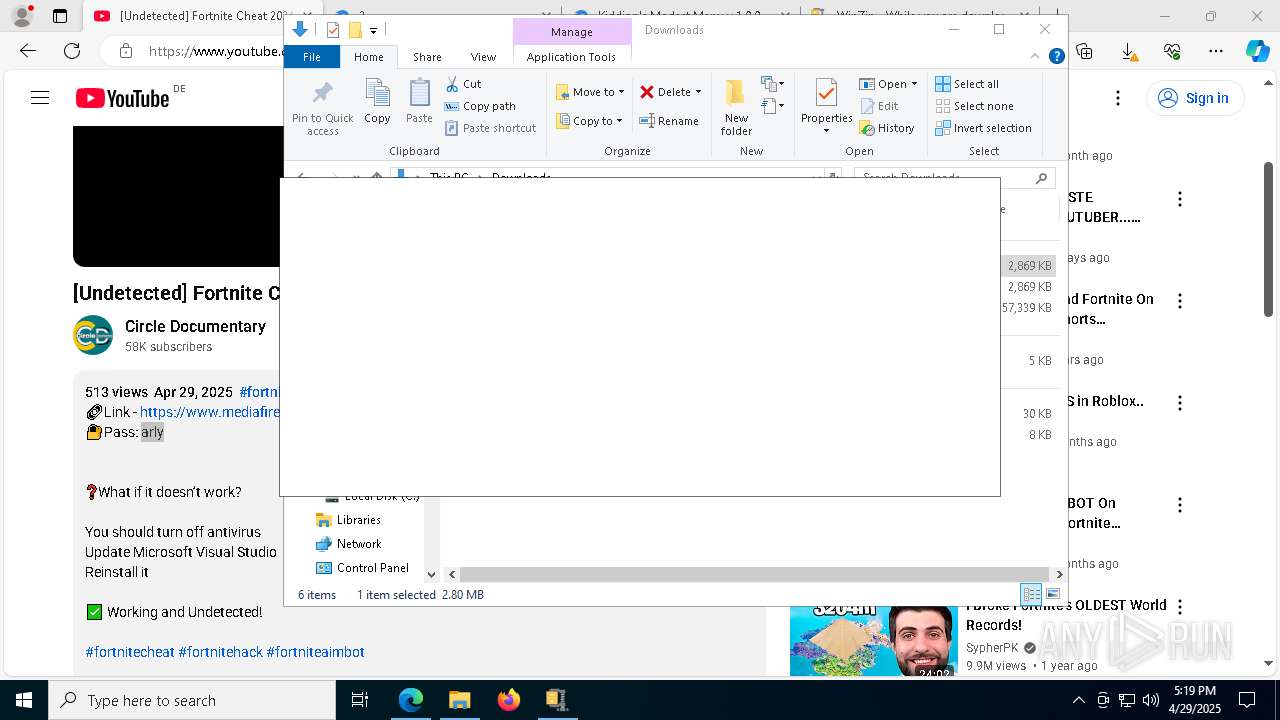This screenshot has width=1280, height=720.
Task: Open Edge tab actions menu icon
Action: (x=60, y=16)
